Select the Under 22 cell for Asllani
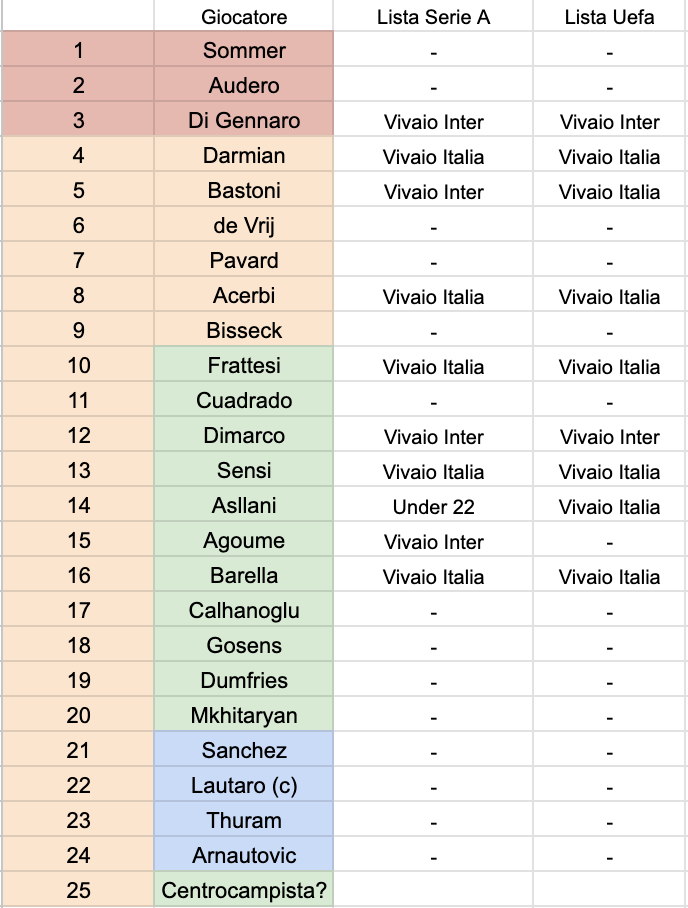The image size is (688, 908). [x=433, y=507]
